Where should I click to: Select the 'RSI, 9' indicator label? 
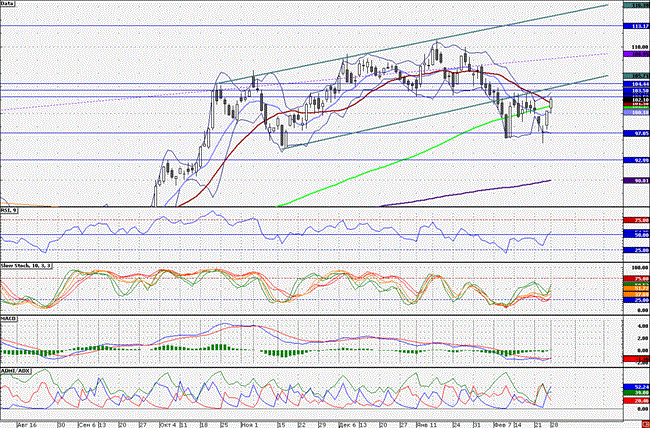point(11,211)
